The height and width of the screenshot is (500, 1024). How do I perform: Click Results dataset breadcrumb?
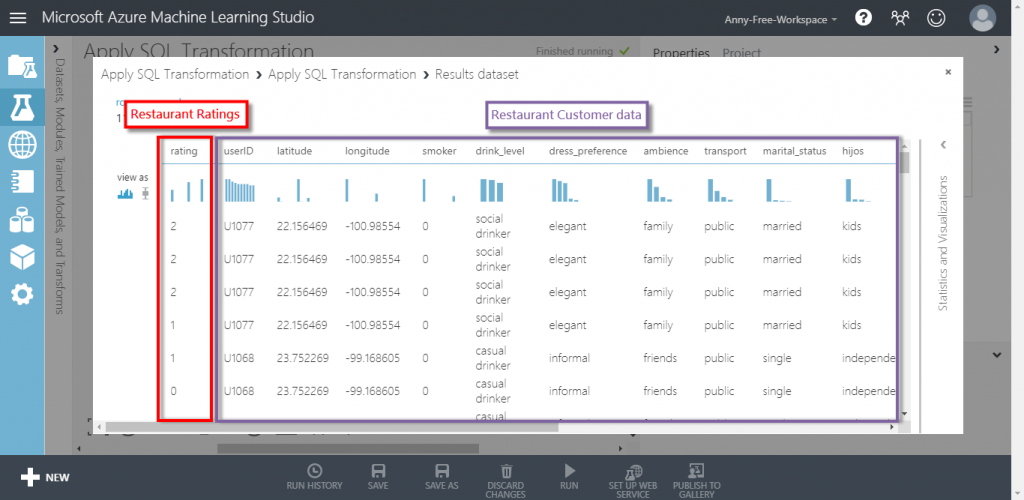point(477,74)
